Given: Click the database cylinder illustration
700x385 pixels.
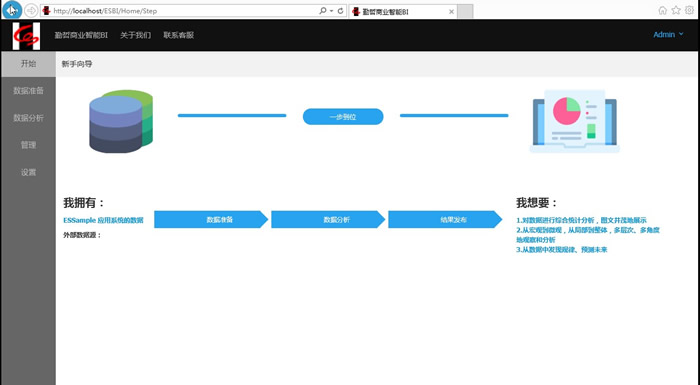Looking at the screenshot, I should [x=121, y=121].
